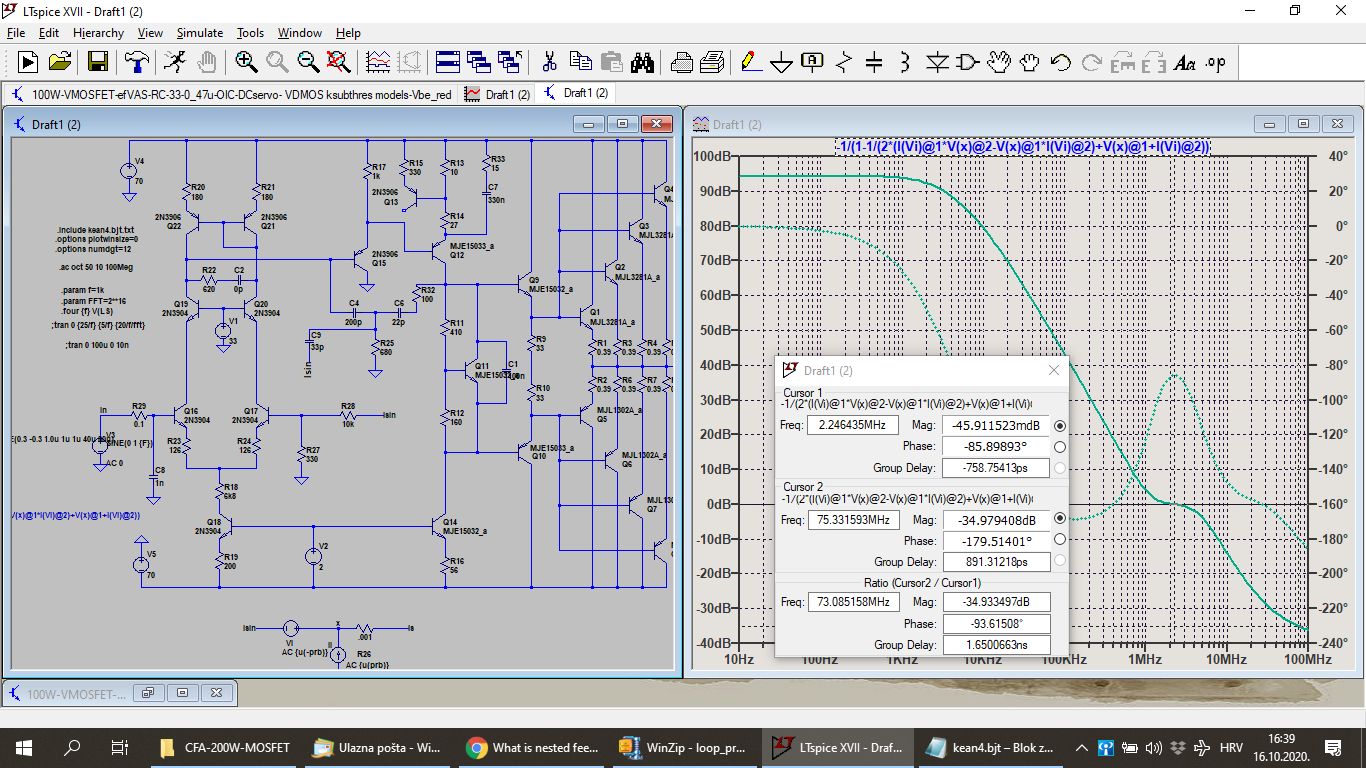Viewport: 1366px width, 768px height.
Task: Click the running man run icon
Action: (174, 62)
